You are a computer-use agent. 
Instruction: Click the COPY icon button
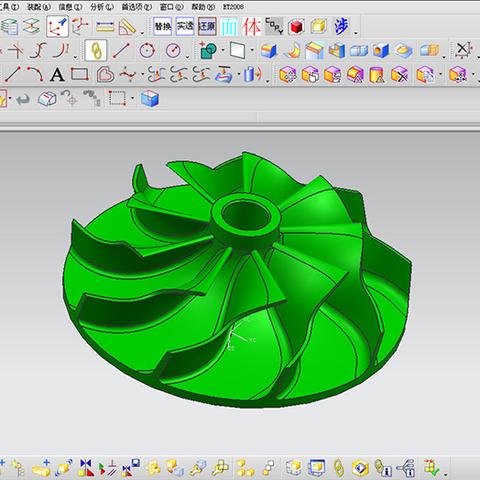click(274, 26)
